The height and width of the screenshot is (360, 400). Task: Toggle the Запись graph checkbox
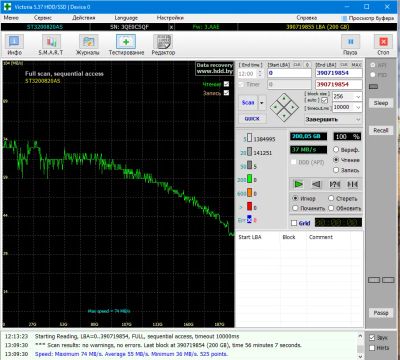(226, 93)
